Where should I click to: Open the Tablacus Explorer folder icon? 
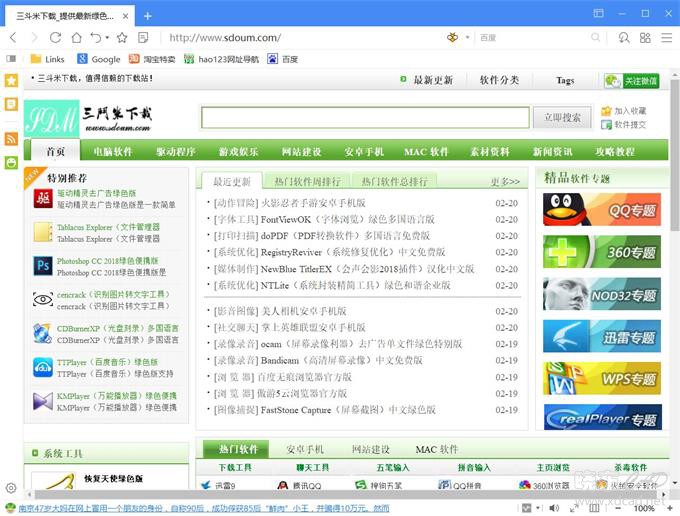click(x=43, y=232)
